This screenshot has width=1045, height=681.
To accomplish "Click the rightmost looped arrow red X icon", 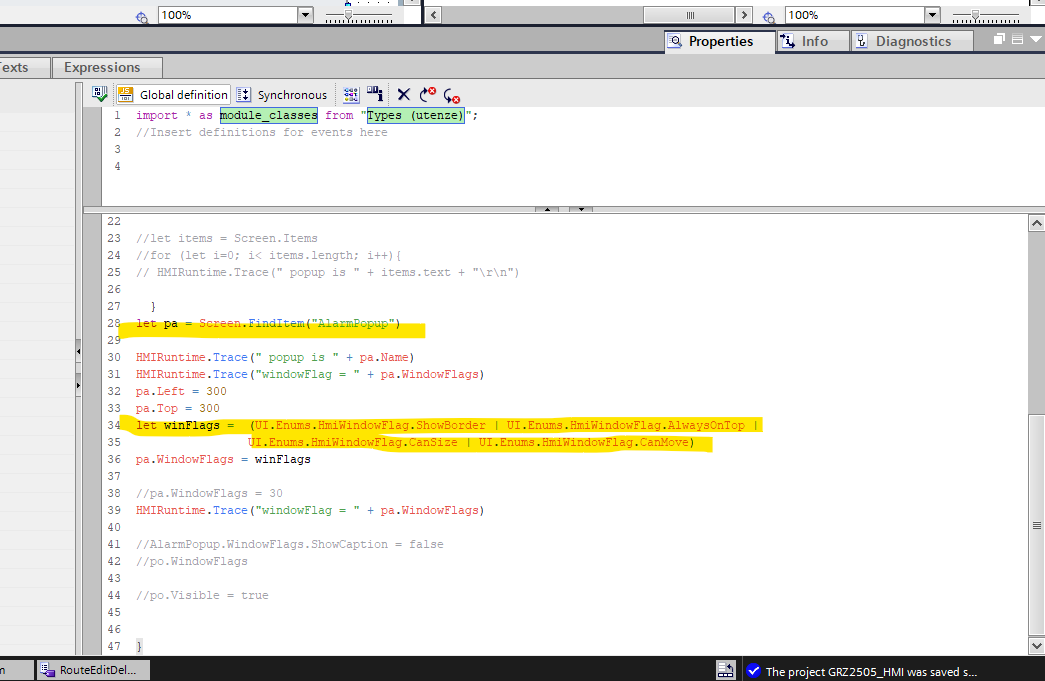I will point(452,94).
